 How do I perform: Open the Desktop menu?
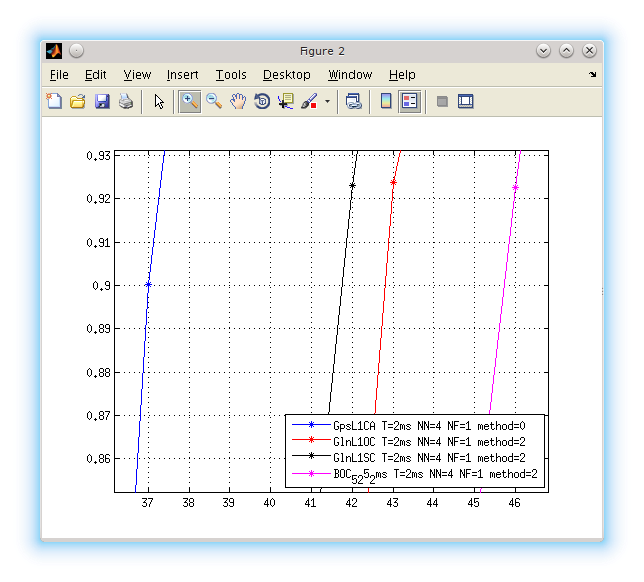pos(287,75)
